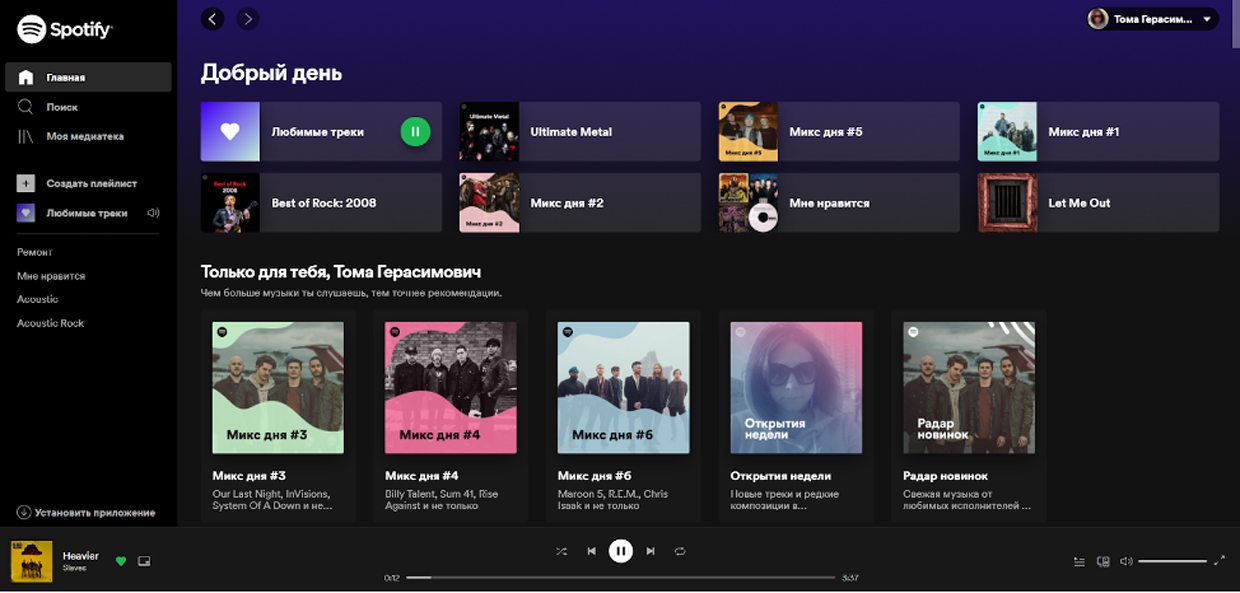This screenshot has height=593, width=1240.
Task: Toggle shuffle mode
Action: point(562,551)
